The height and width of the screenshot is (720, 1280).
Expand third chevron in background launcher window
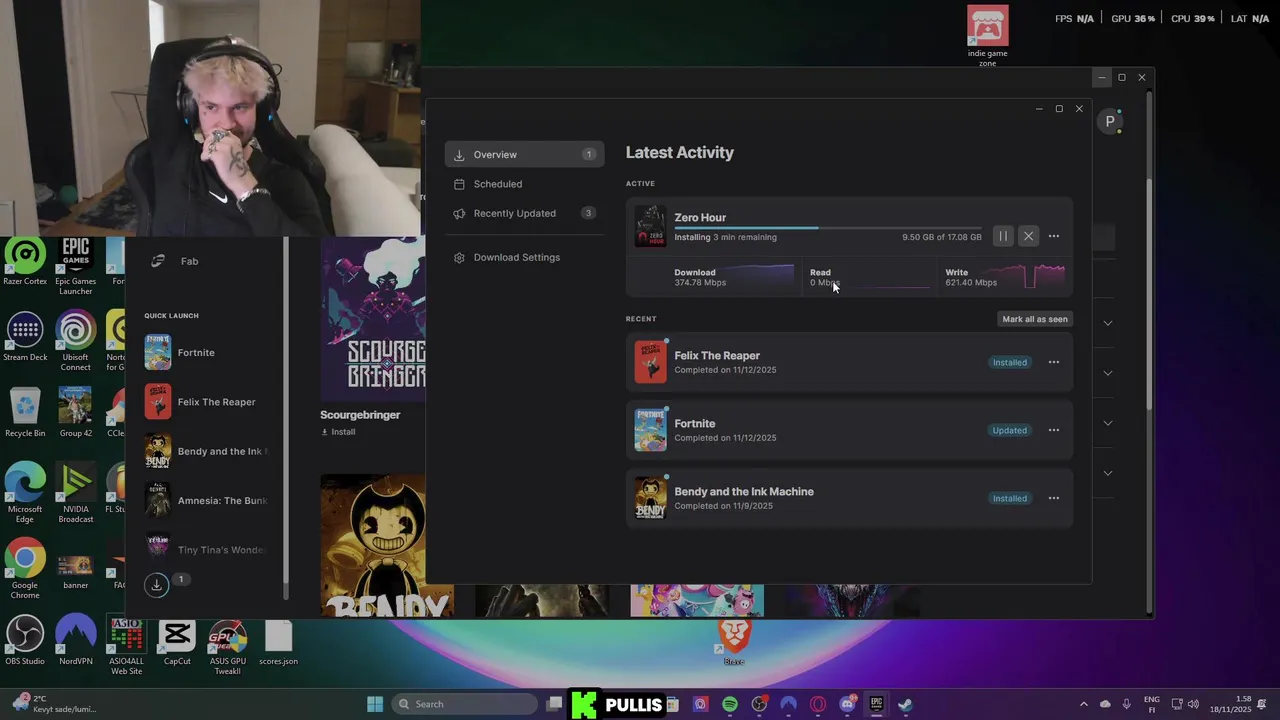[1107, 423]
